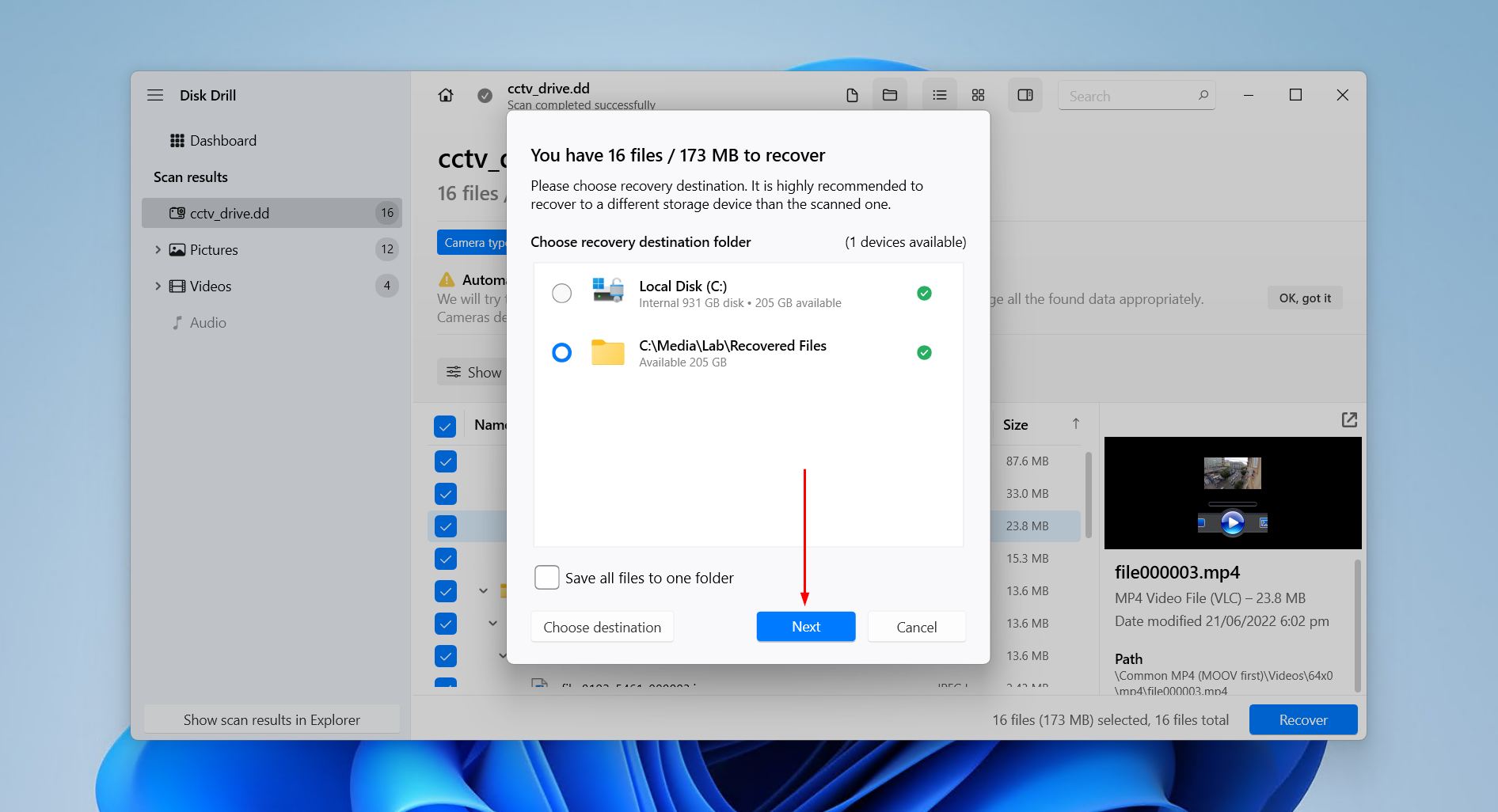
Task: Expand the Pictures category in sidebar
Action: click(158, 249)
